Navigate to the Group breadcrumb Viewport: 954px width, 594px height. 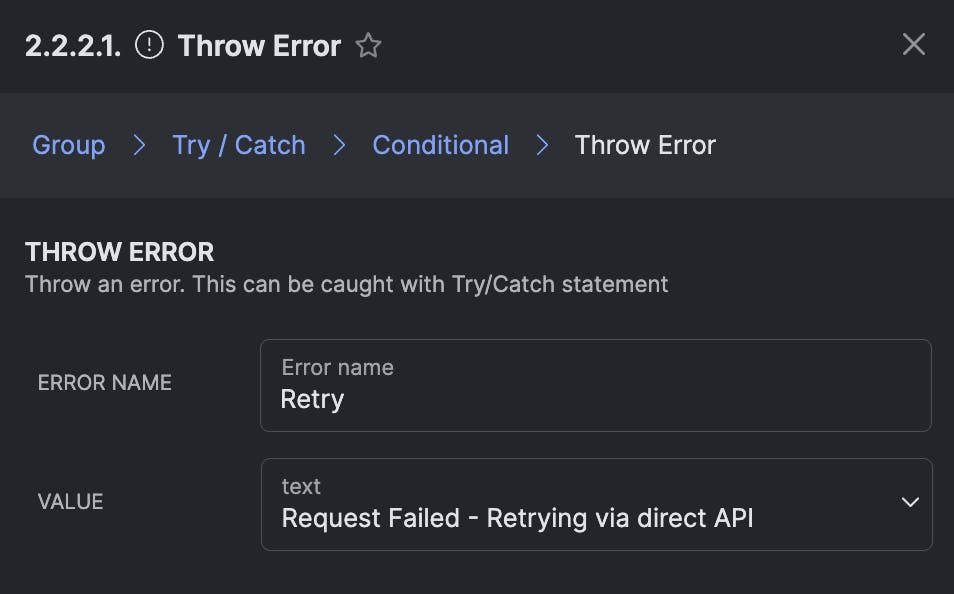68,145
